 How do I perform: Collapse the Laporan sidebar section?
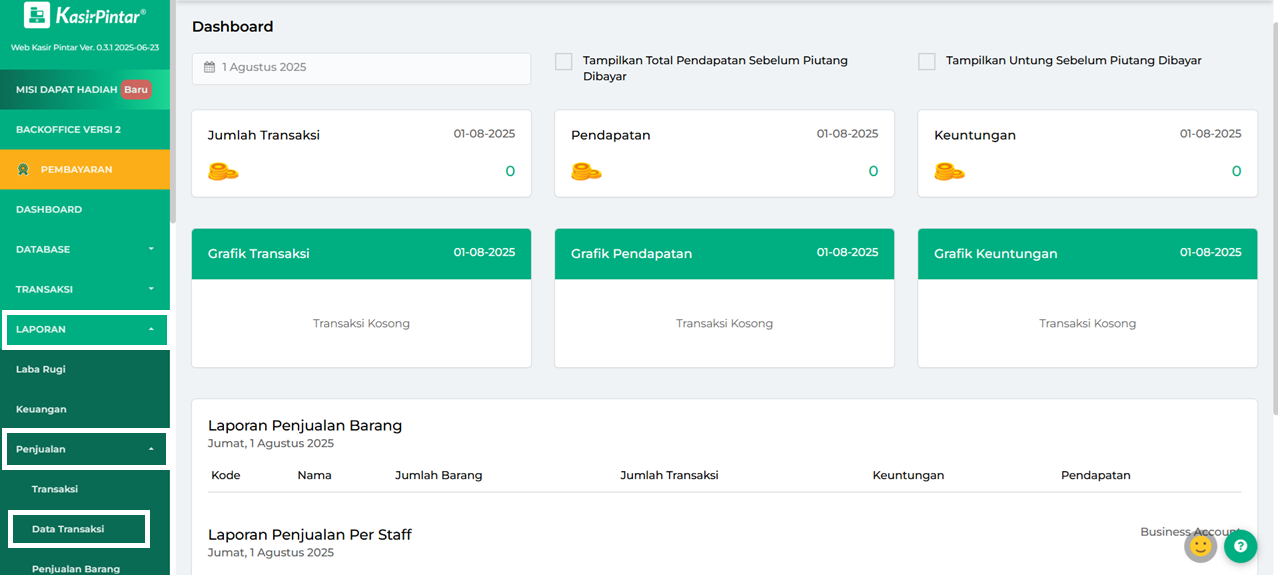pos(85,329)
